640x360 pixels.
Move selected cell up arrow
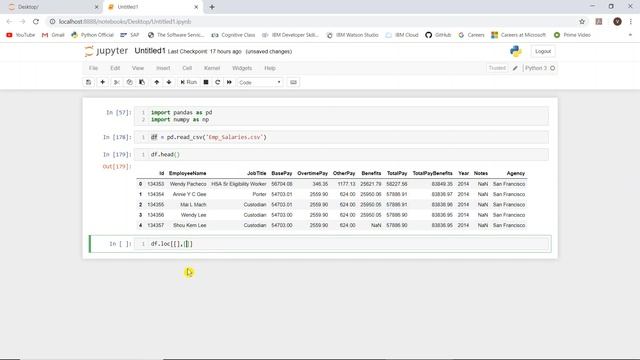[x=156, y=82]
